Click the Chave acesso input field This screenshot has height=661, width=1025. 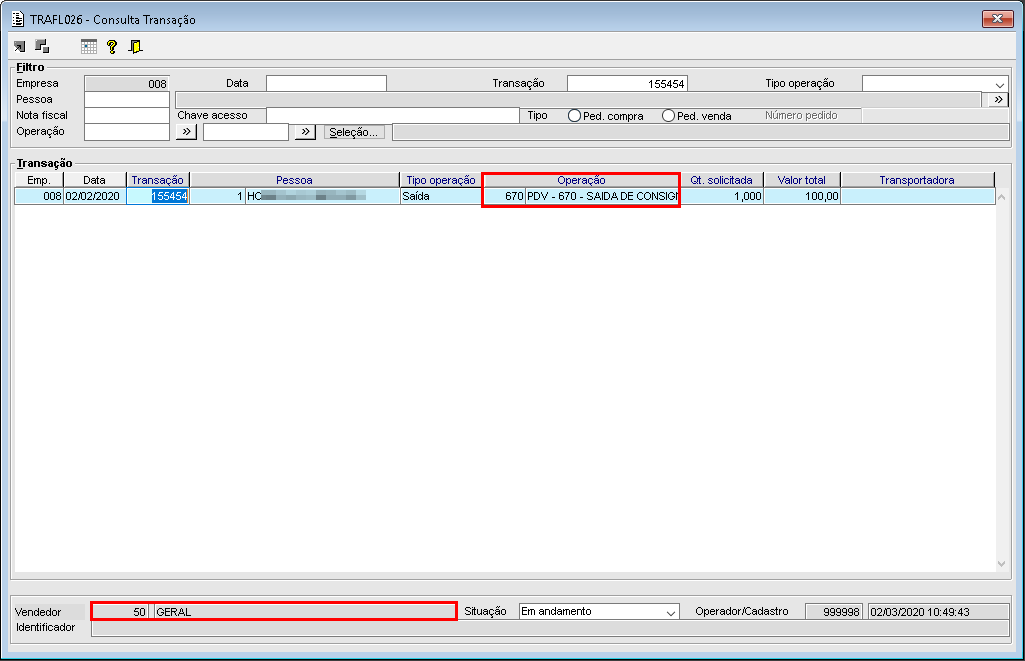[x=393, y=116]
